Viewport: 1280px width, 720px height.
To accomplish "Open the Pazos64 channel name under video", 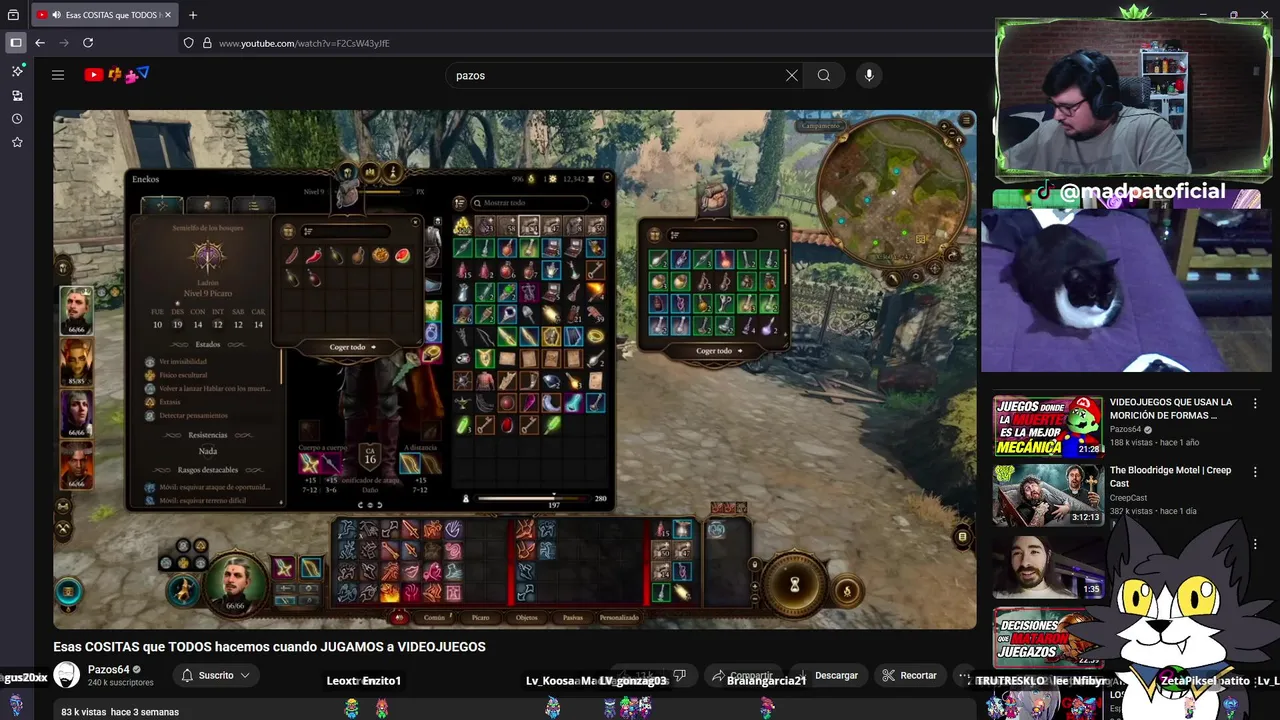I will pyautogui.click(x=109, y=670).
